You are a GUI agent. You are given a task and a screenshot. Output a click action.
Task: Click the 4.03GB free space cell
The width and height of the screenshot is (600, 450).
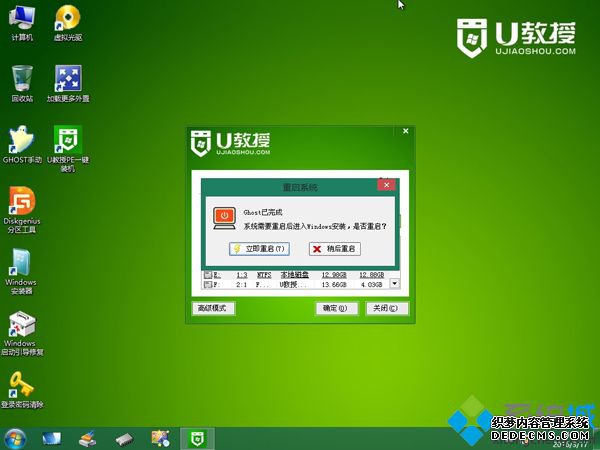point(371,285)
